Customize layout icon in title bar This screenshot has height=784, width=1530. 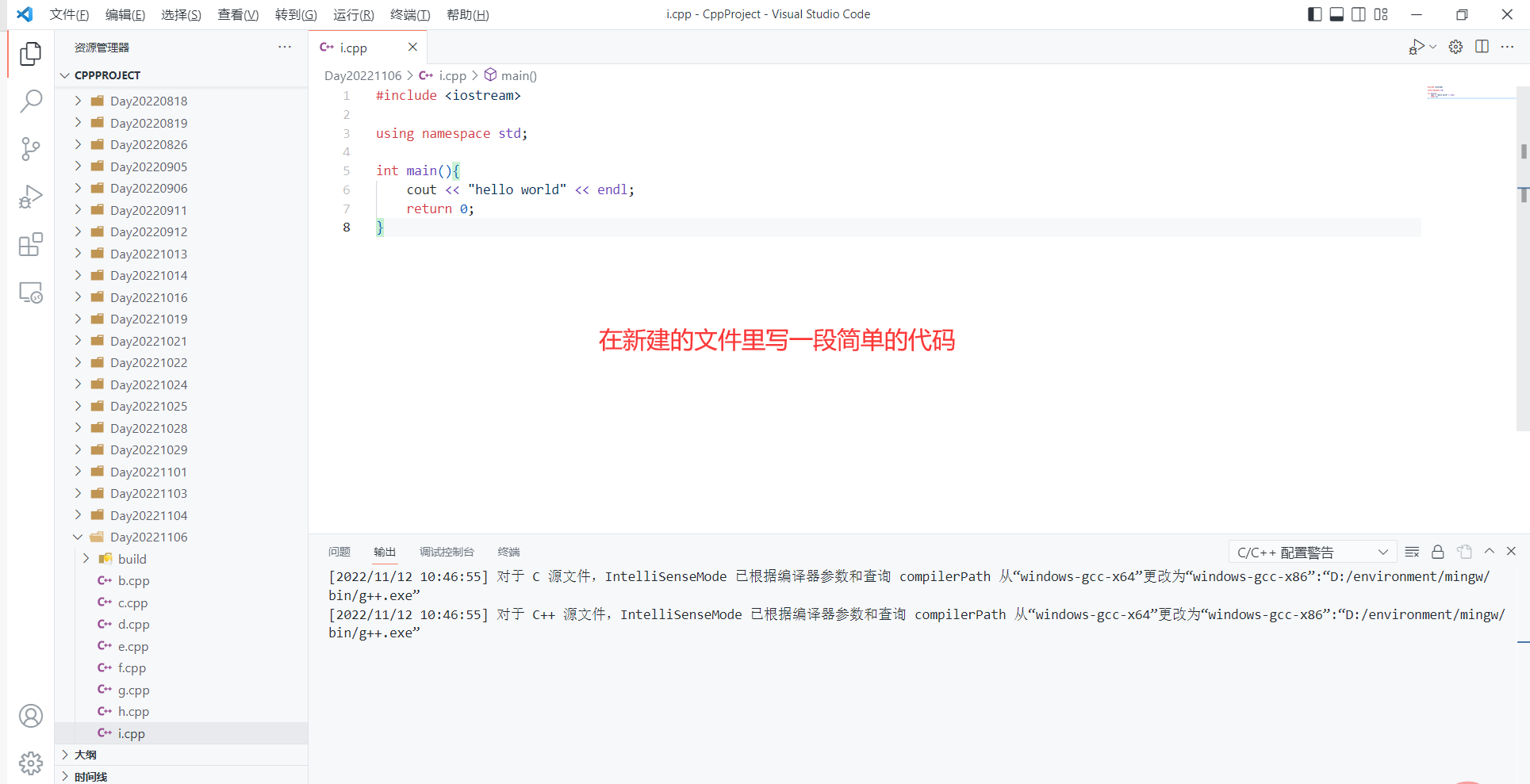(1381, 14)
